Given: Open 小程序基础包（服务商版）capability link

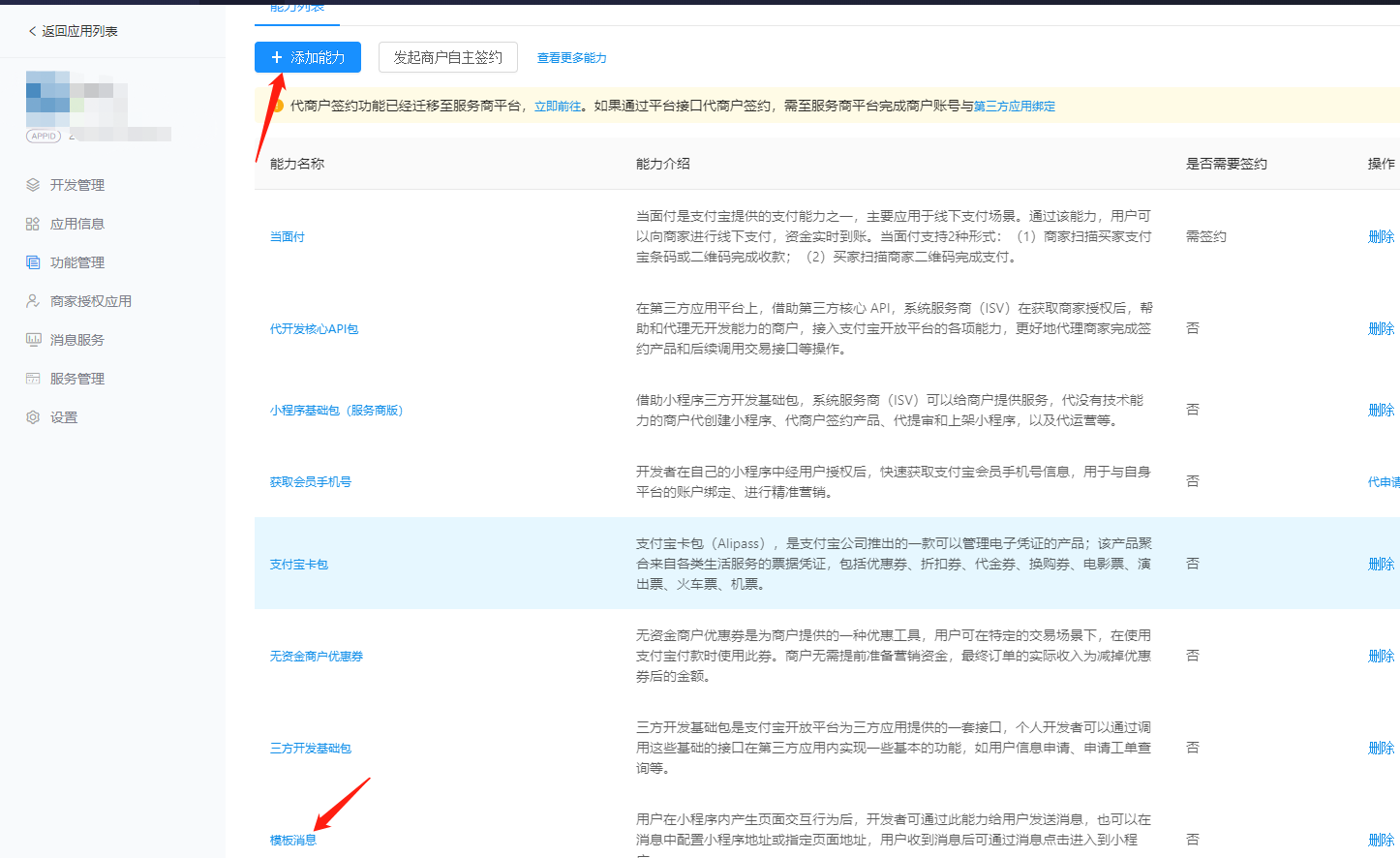Looking at the screenshot, I should point(337,411).
